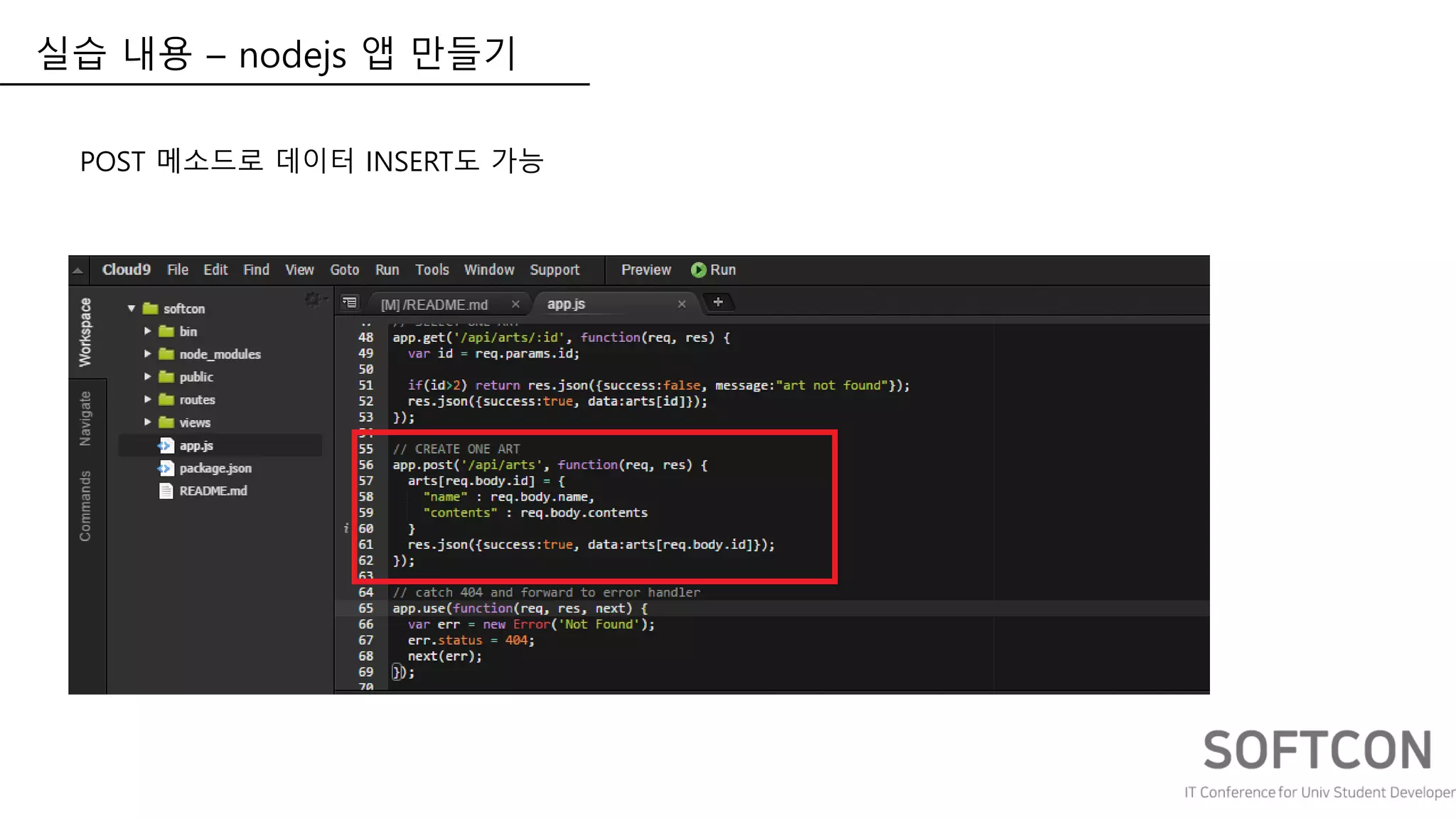Select node_modules folder name in tree
The width and height of the screenshot is (1456, 819).
click(x=220, y=354)
